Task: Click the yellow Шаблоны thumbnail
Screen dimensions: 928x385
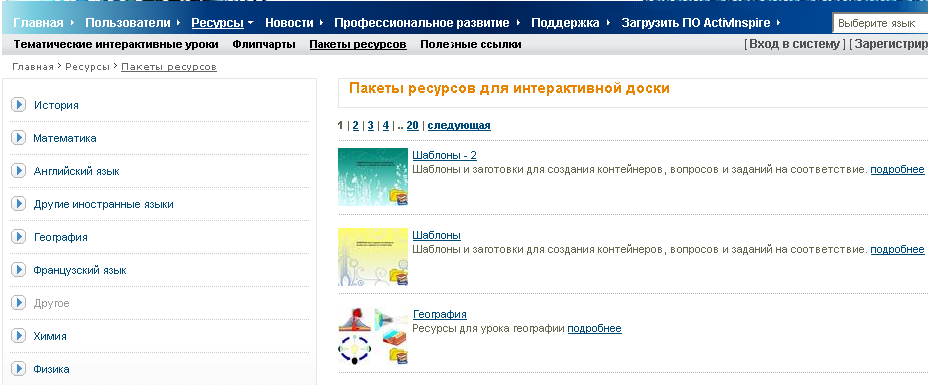Action: point(373,257)
